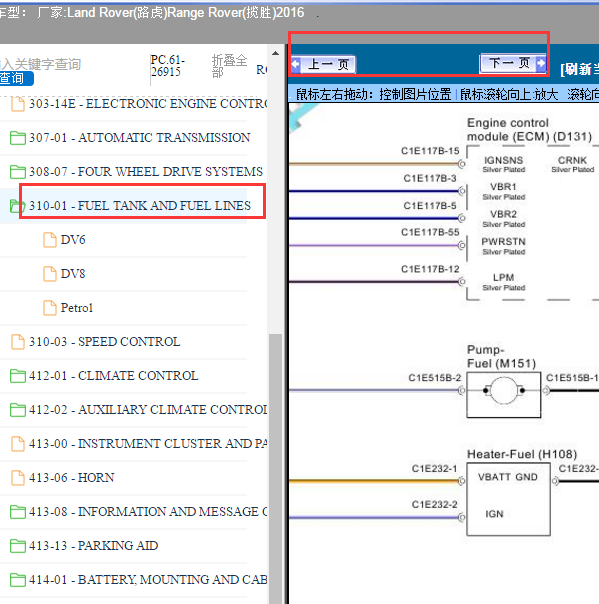599x604 pixels.
Task: Open the DV6 wiring diagram entry
Action: pos(73,240)
